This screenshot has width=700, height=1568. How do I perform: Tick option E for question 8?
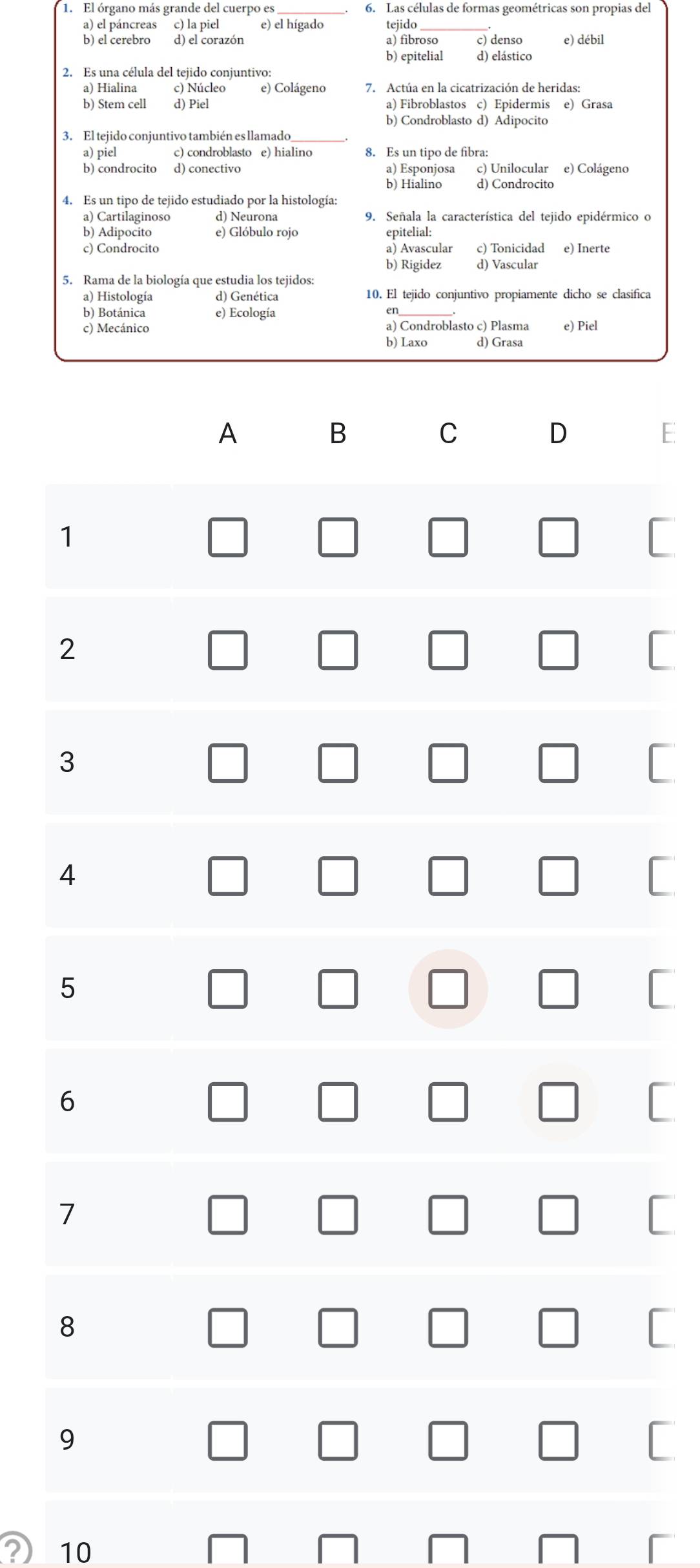(x=663, y=1328)
